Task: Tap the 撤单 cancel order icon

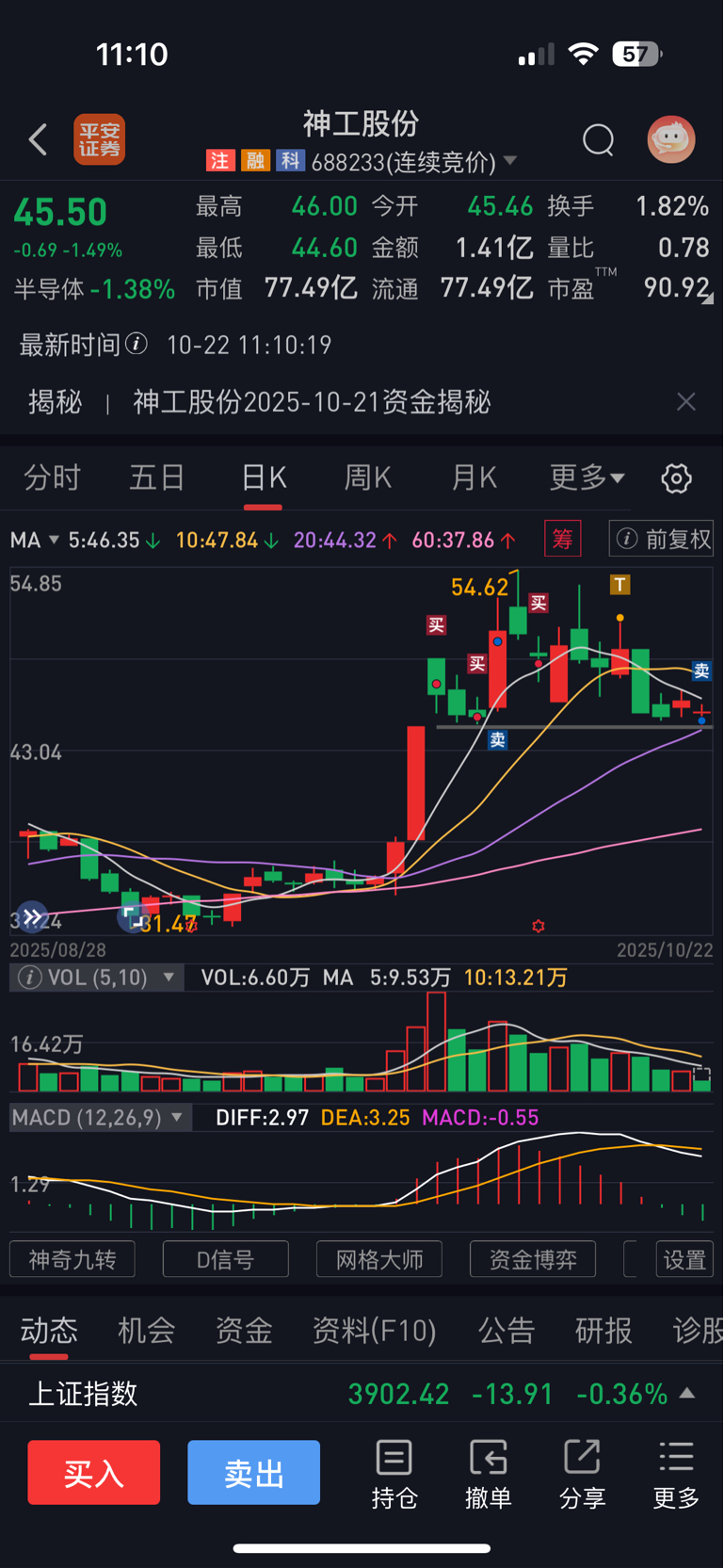Action: [x=488, y=1475]
